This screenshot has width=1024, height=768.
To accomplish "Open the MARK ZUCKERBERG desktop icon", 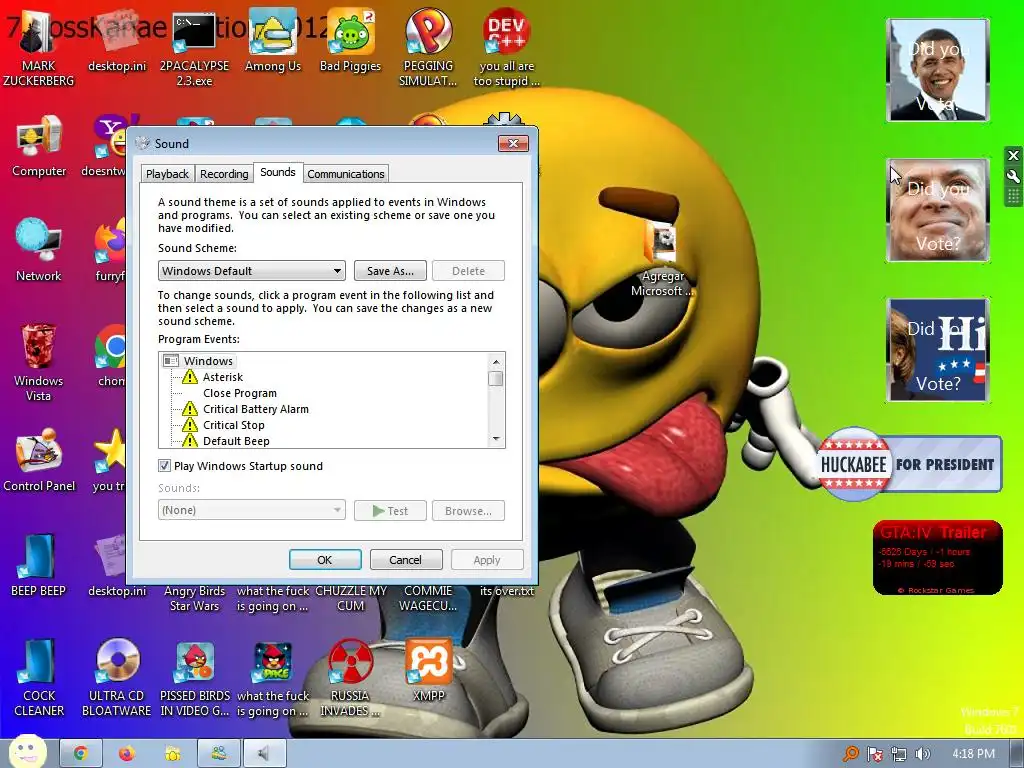I will coord(38,47).
